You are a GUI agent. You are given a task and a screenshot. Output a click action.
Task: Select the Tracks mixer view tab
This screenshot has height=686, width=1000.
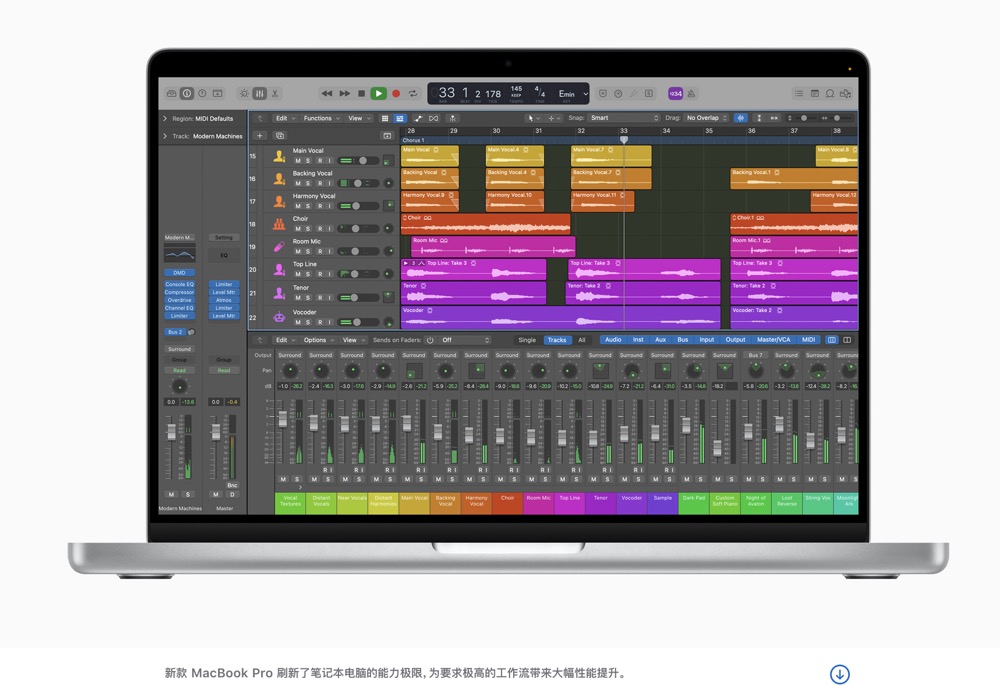[557, 340]
